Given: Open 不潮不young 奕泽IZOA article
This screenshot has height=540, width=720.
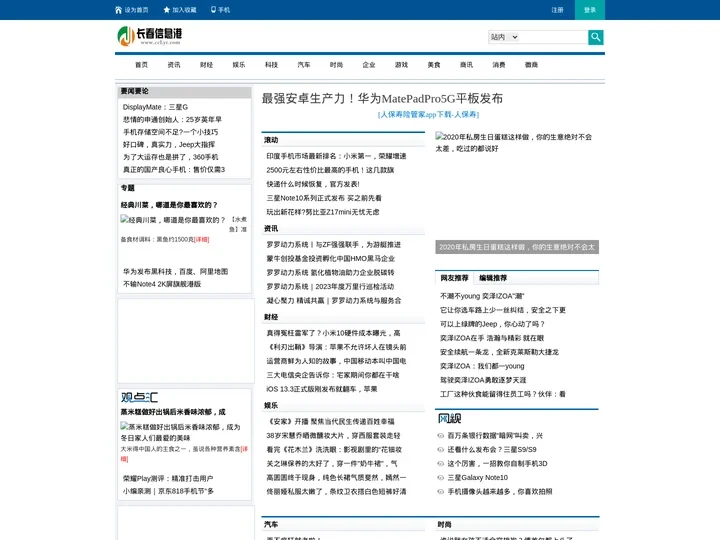Looking at the screenshot, I should (x=482, y=296).
